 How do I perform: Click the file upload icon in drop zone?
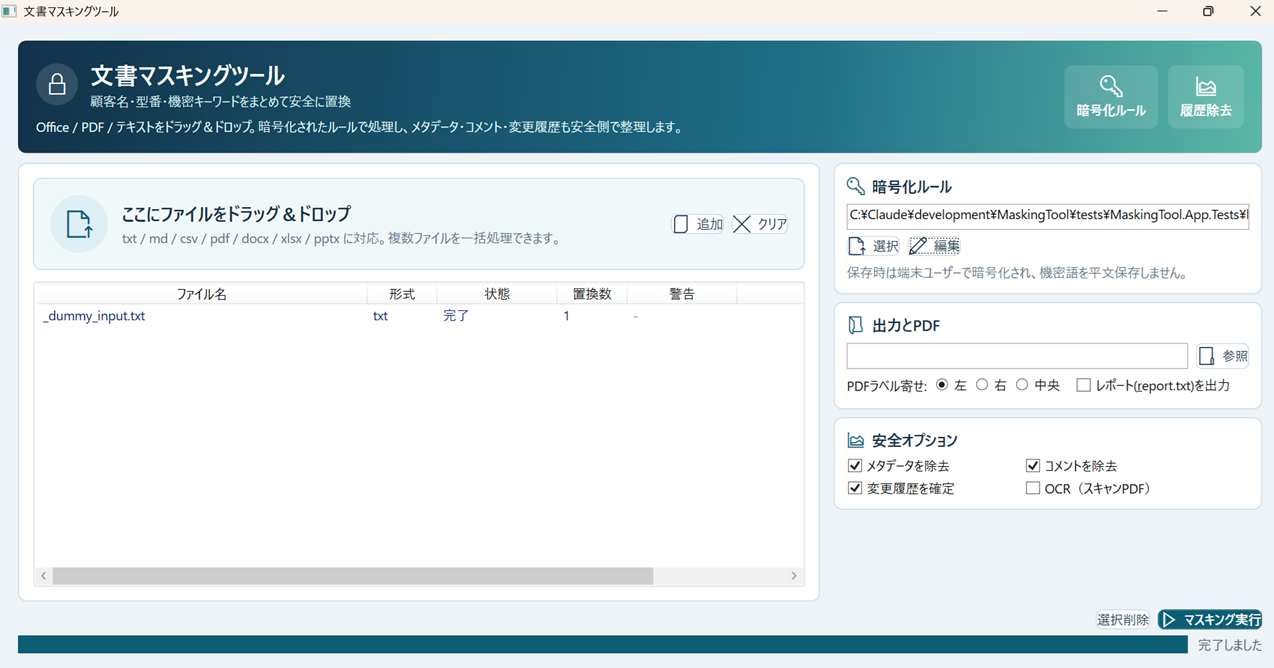coord(79,224)
